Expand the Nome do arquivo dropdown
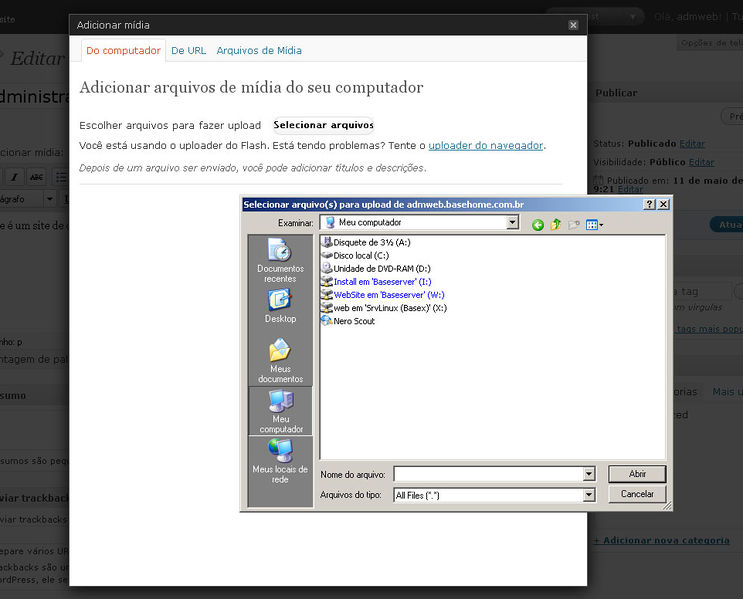 coord(588,474)
